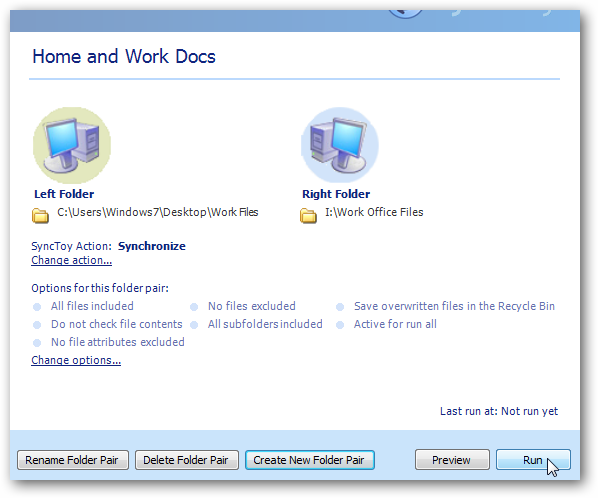Click the I:\Work Office Files path
This screenshot has width=598, height=498.
click(374, 212)
